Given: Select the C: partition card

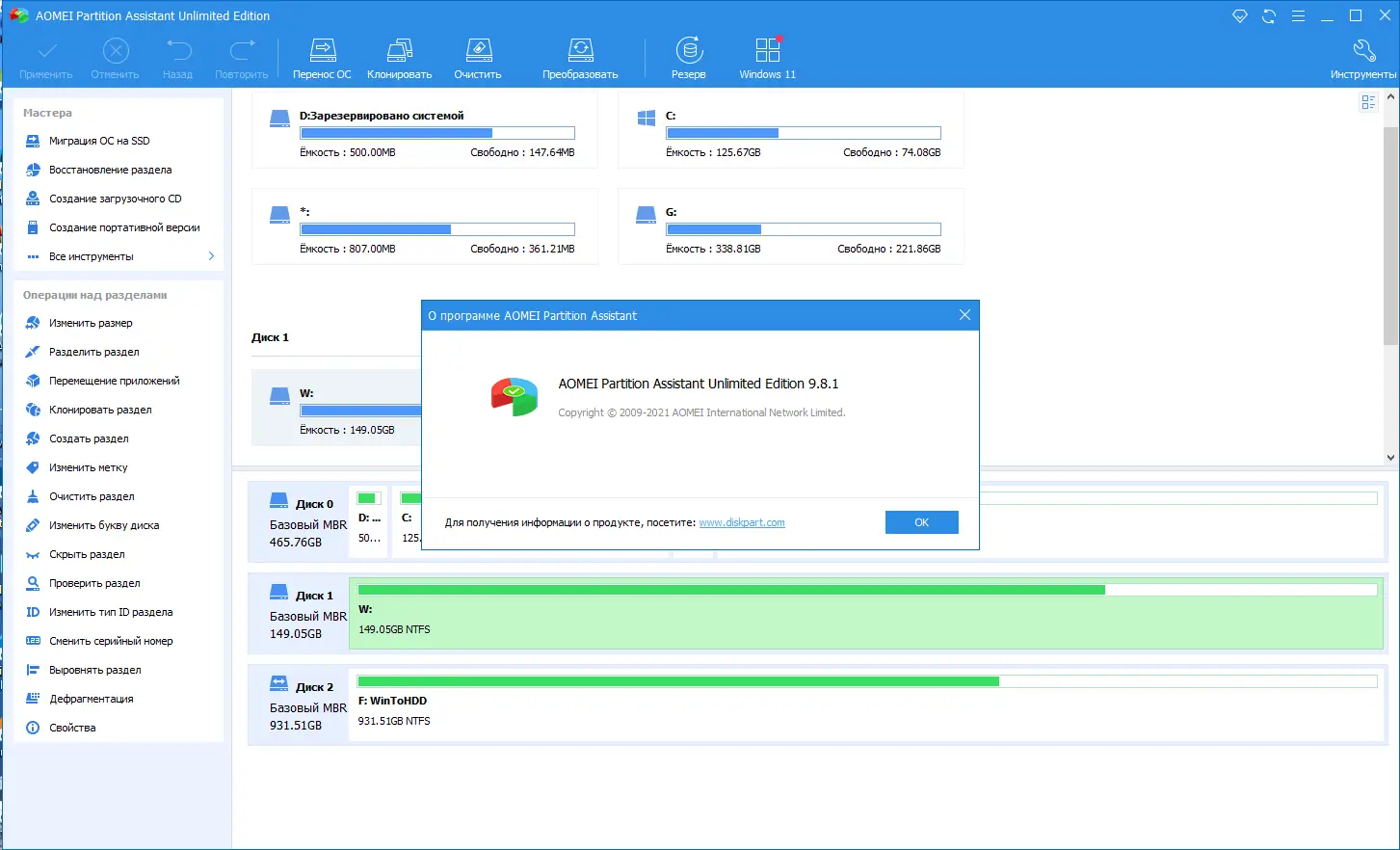Looking at the screenshot, I should pos(791,130).
